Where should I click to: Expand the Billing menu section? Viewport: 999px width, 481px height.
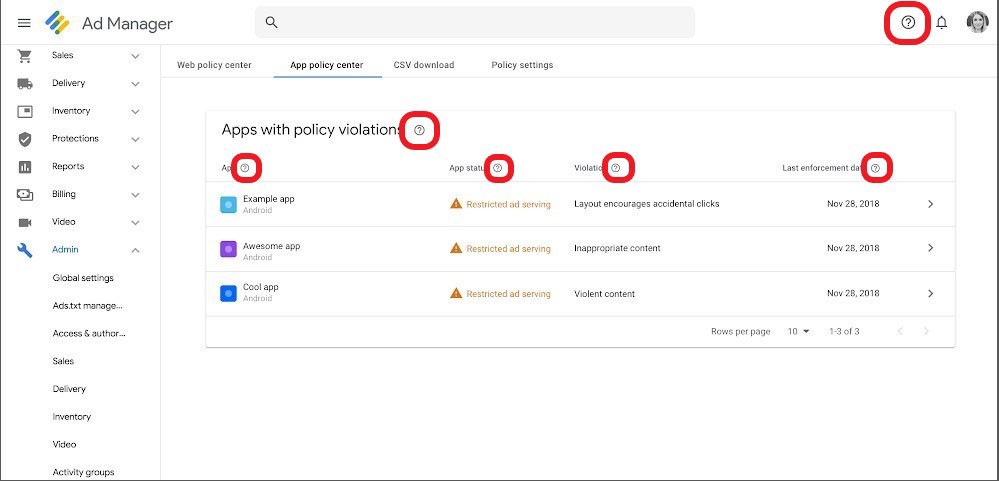pos(135,194)
